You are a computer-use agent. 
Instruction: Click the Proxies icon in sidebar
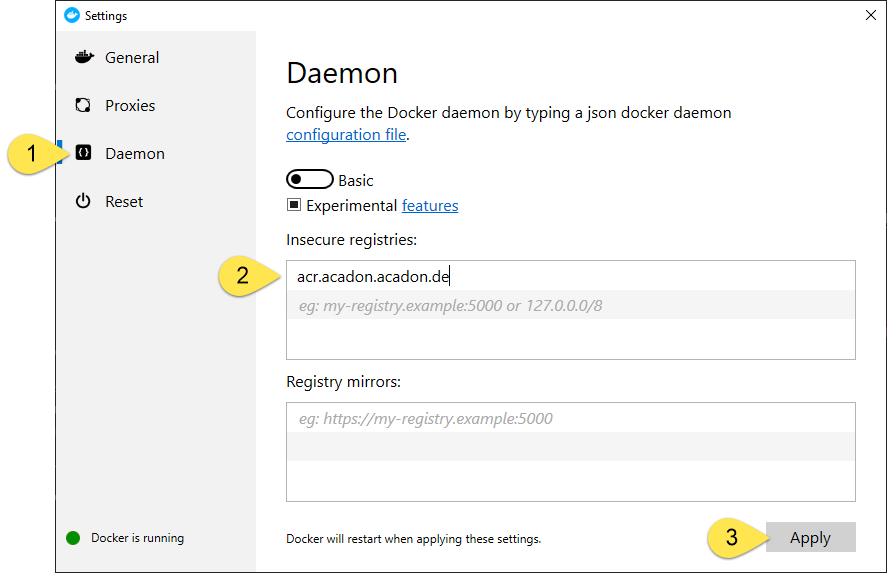(83, 105)
